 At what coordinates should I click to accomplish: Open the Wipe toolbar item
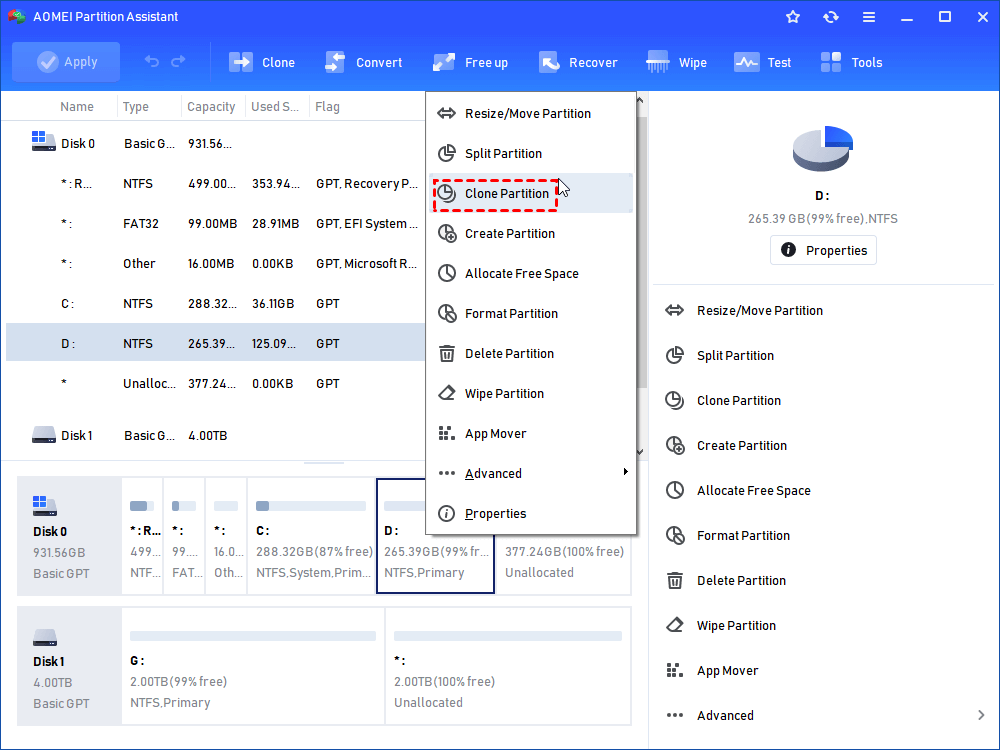[676, 62]
